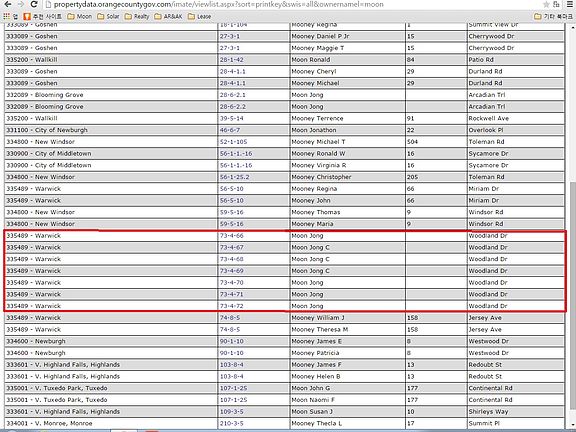Viewport: 576px width, 432px height.
Task: Select the owner name Moon Susan J
Action: (312, 411)
